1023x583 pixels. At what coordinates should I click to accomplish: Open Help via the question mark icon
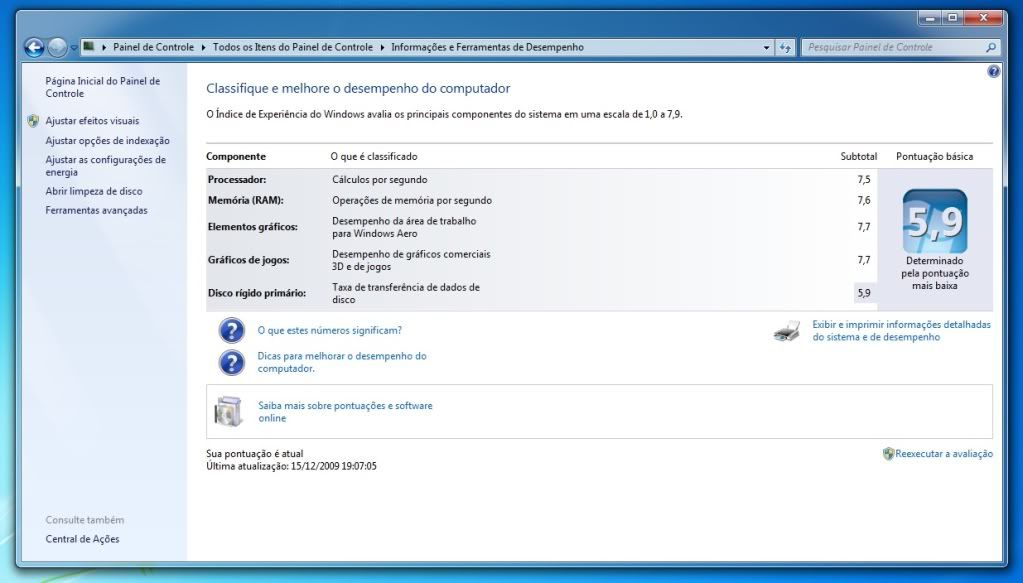[x=992, y=71]
